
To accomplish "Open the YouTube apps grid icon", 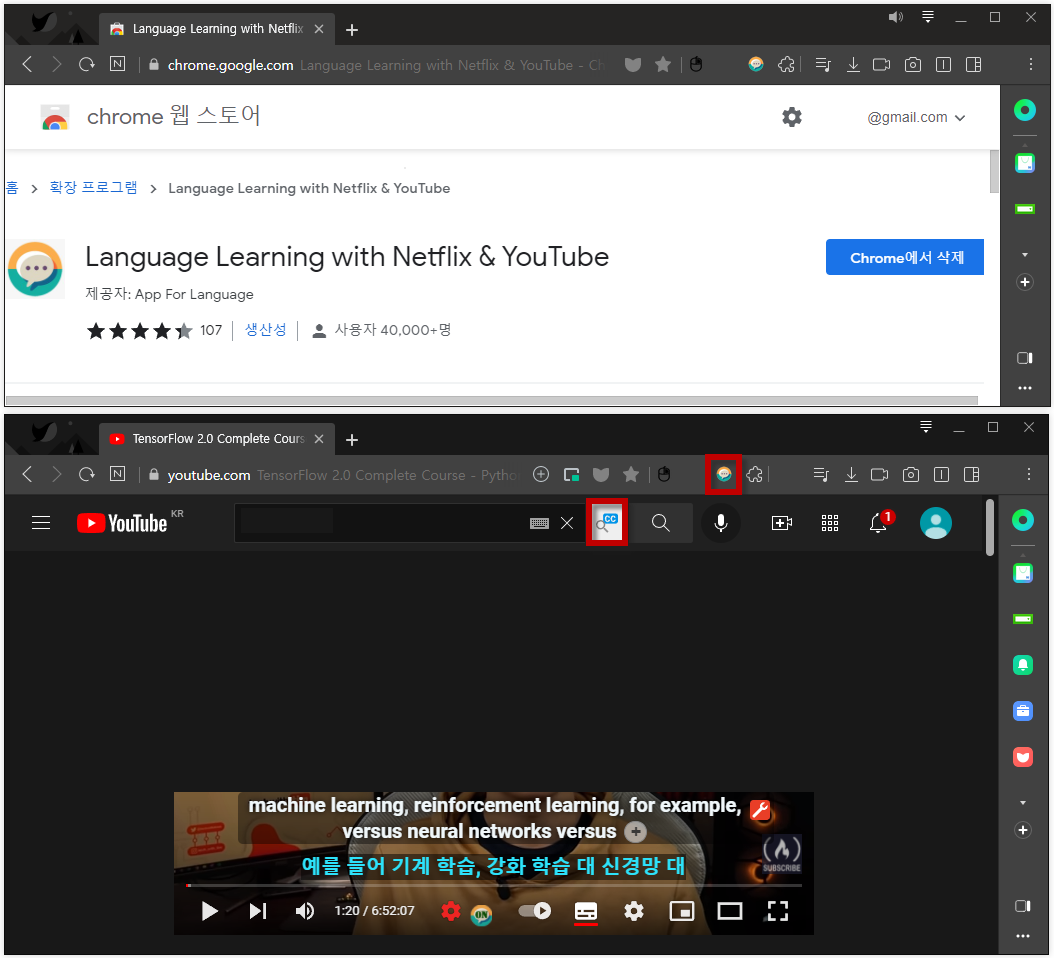I will (x=829, y=523).
